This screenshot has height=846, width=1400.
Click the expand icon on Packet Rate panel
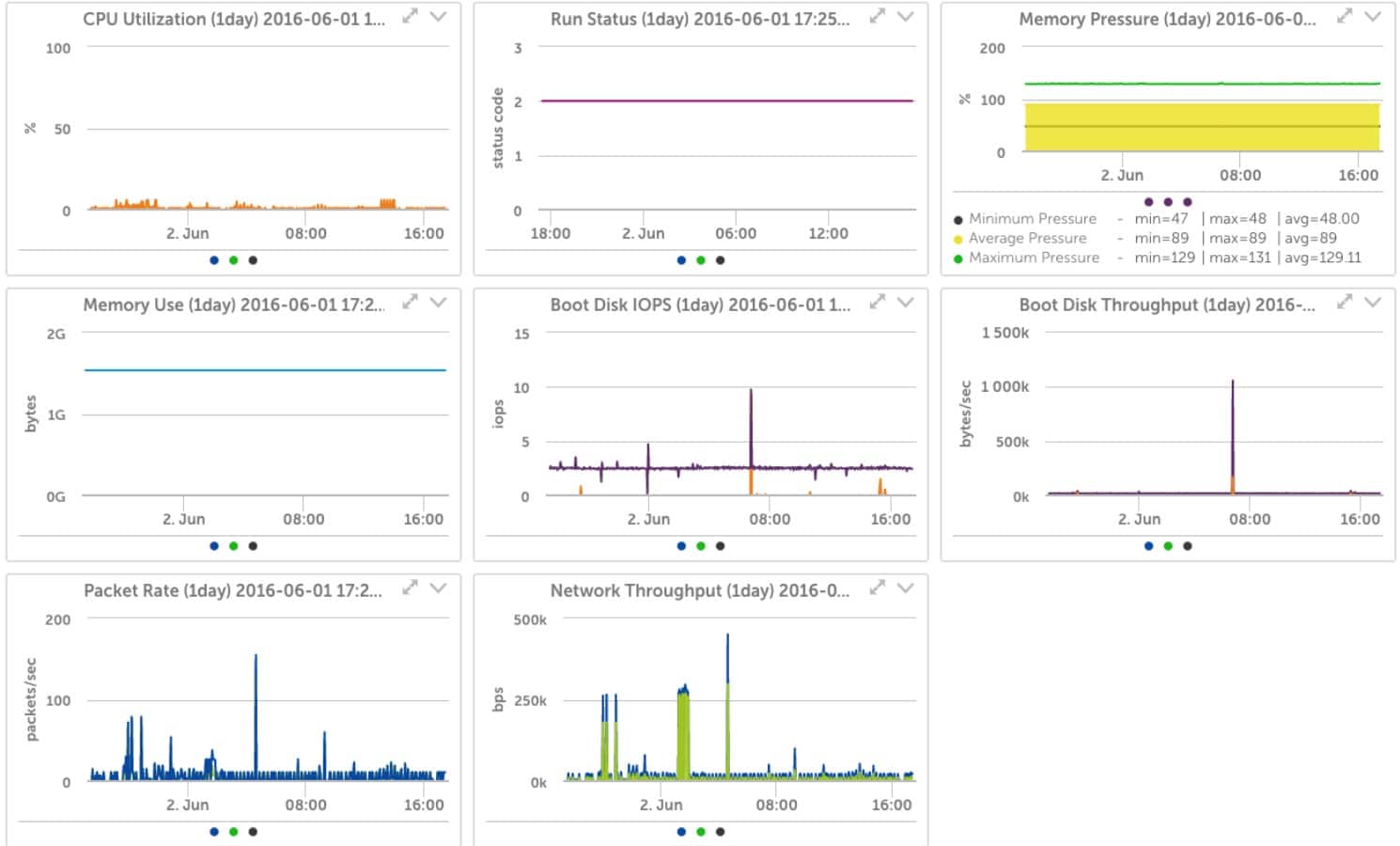(409, 587)
